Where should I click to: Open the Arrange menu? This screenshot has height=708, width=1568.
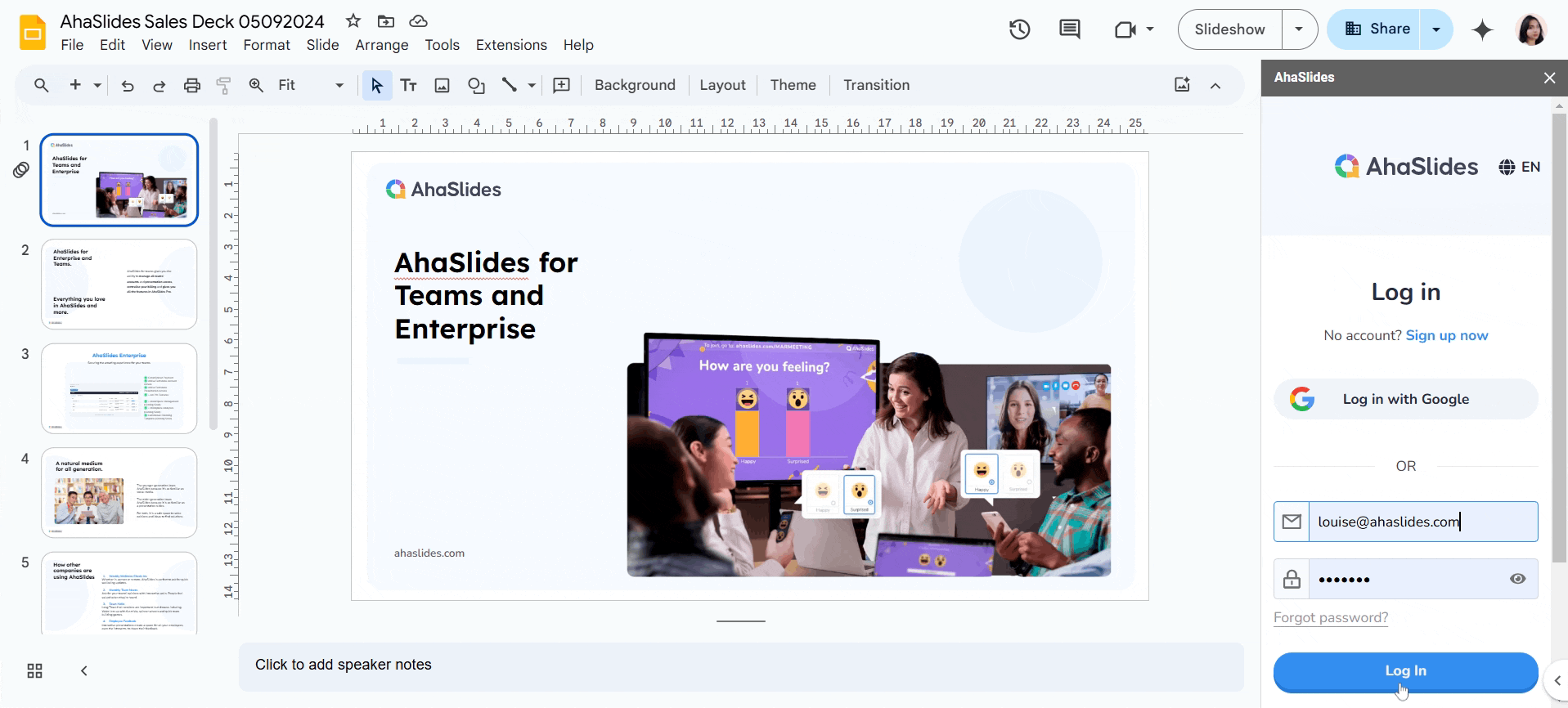click(382, 45)
